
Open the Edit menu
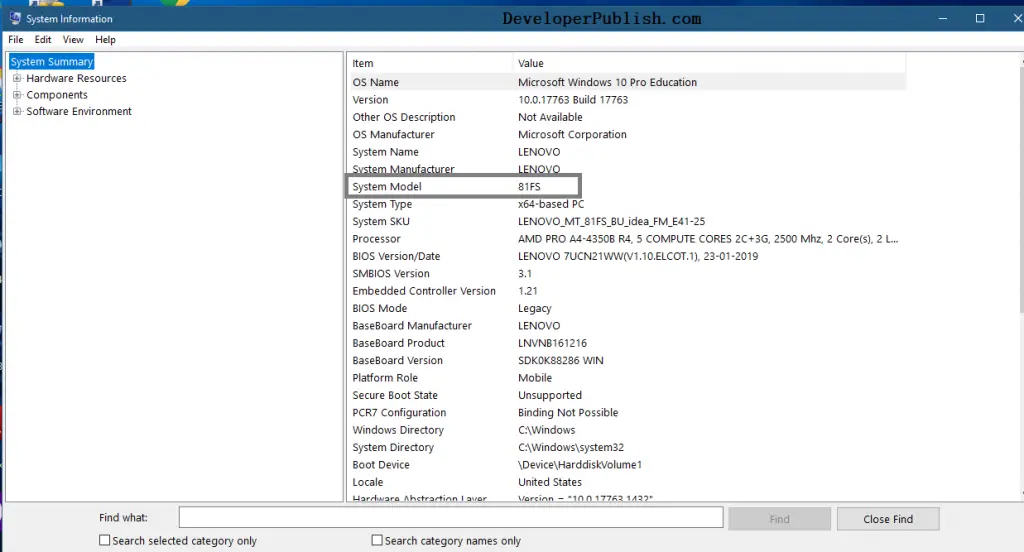click(x=43, y=40)
